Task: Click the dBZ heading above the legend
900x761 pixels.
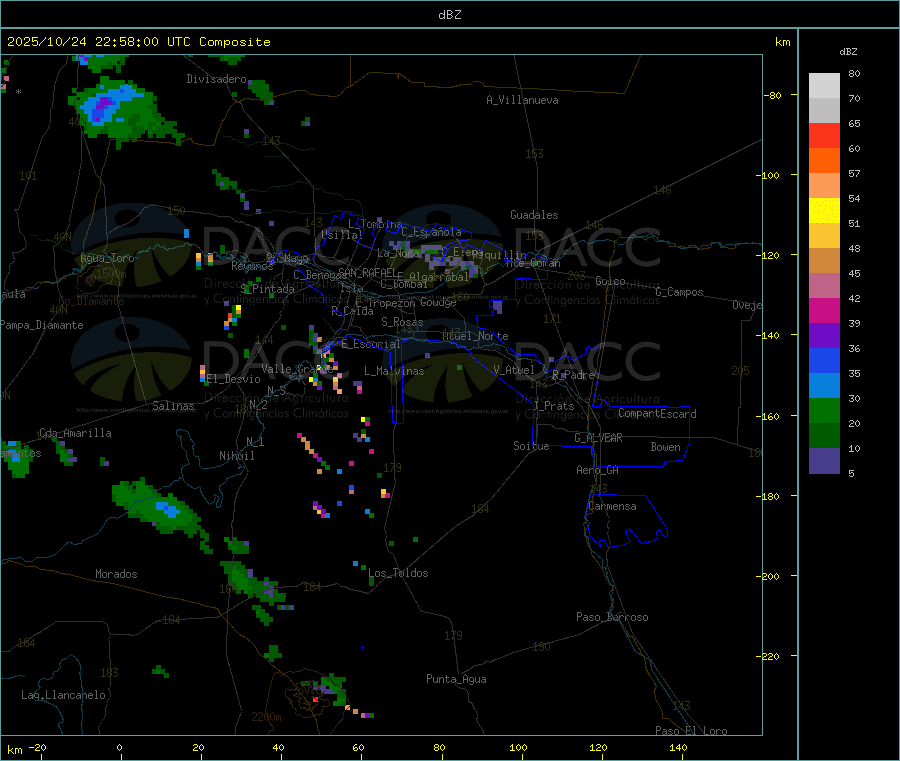Action: [848, 52]
